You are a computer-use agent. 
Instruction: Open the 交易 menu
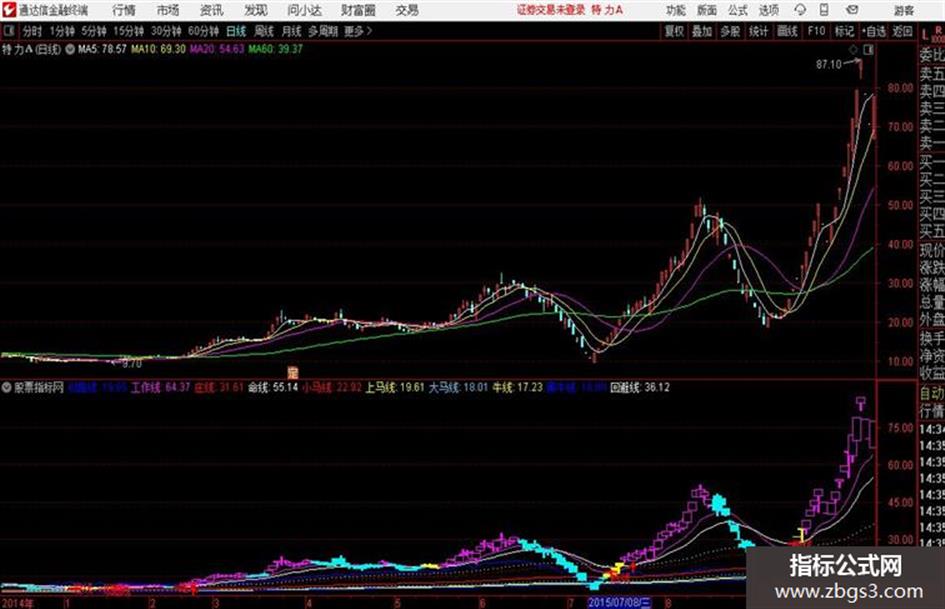click(407, 10)
